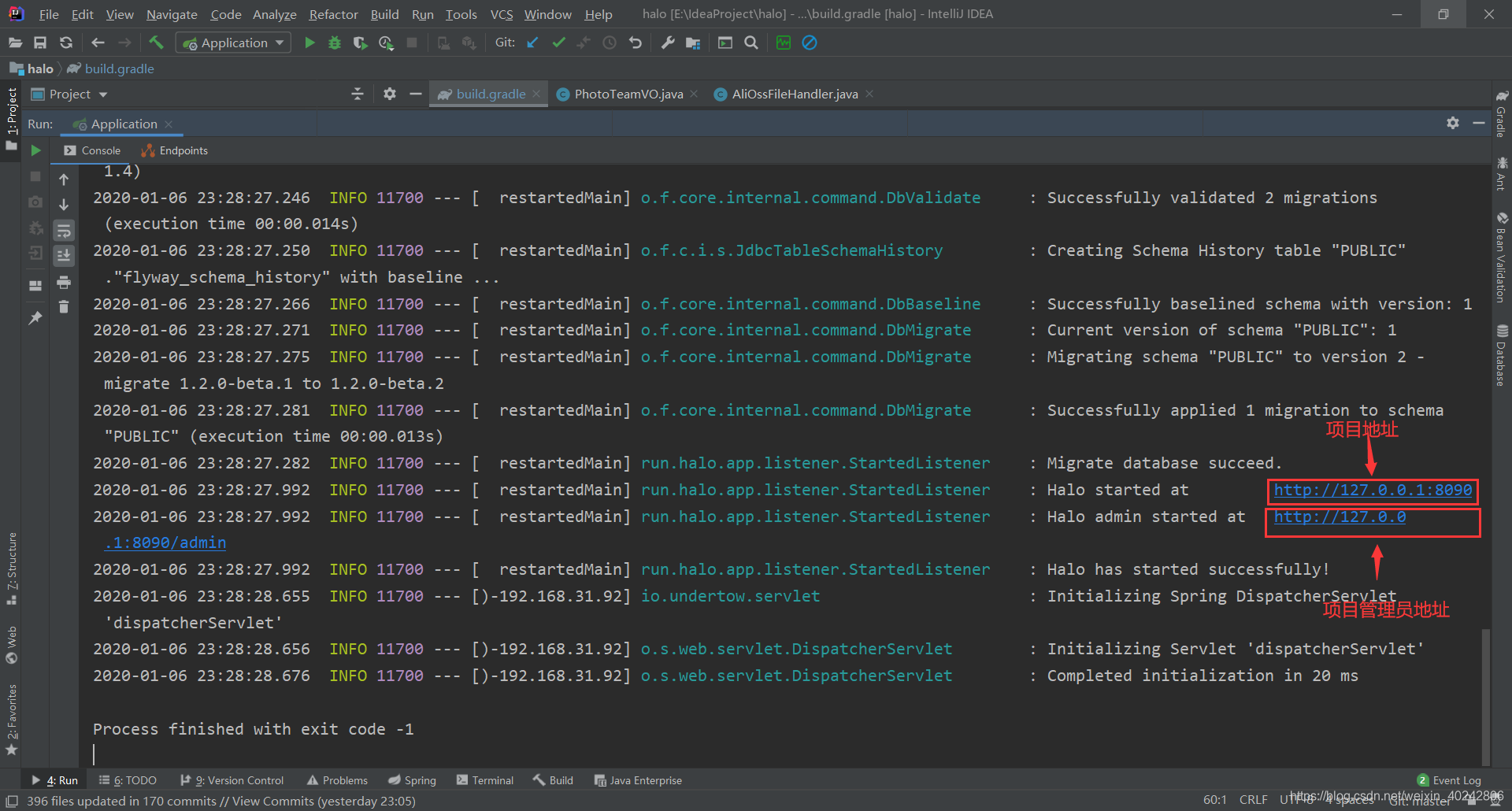Close the Application run tab
This screenshot has height=811, width=1512.
169,124
